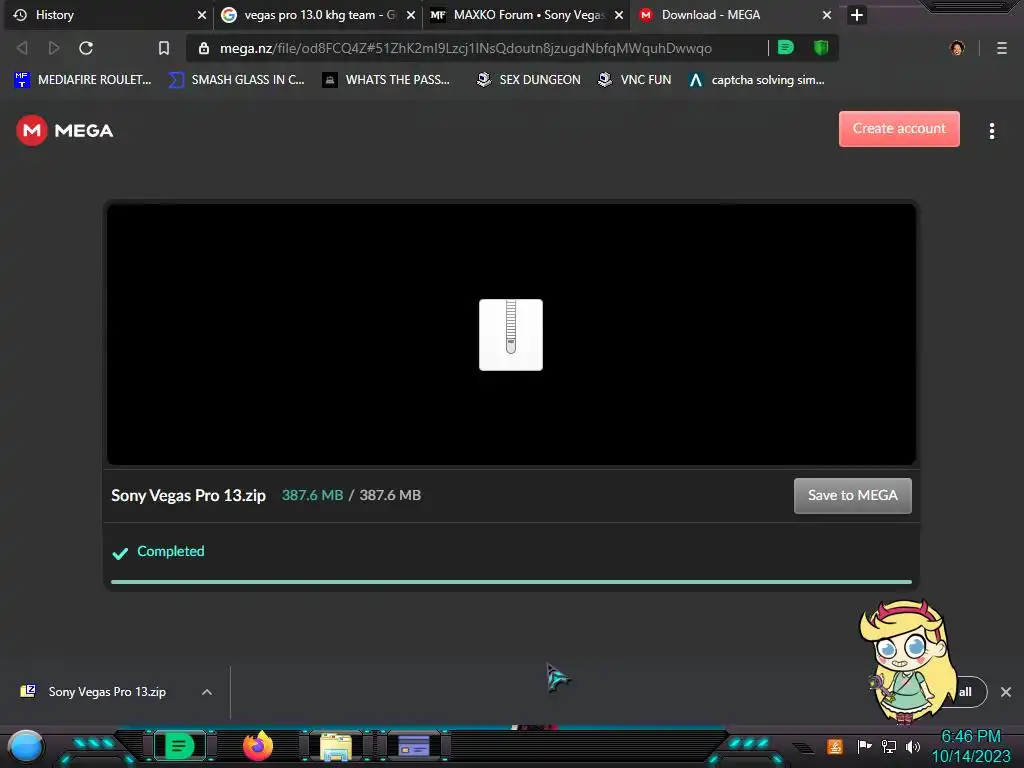The height and width of the screenshot is (768, 1024).
Task: Click the Java tray icon
Action: click(835, 746)
